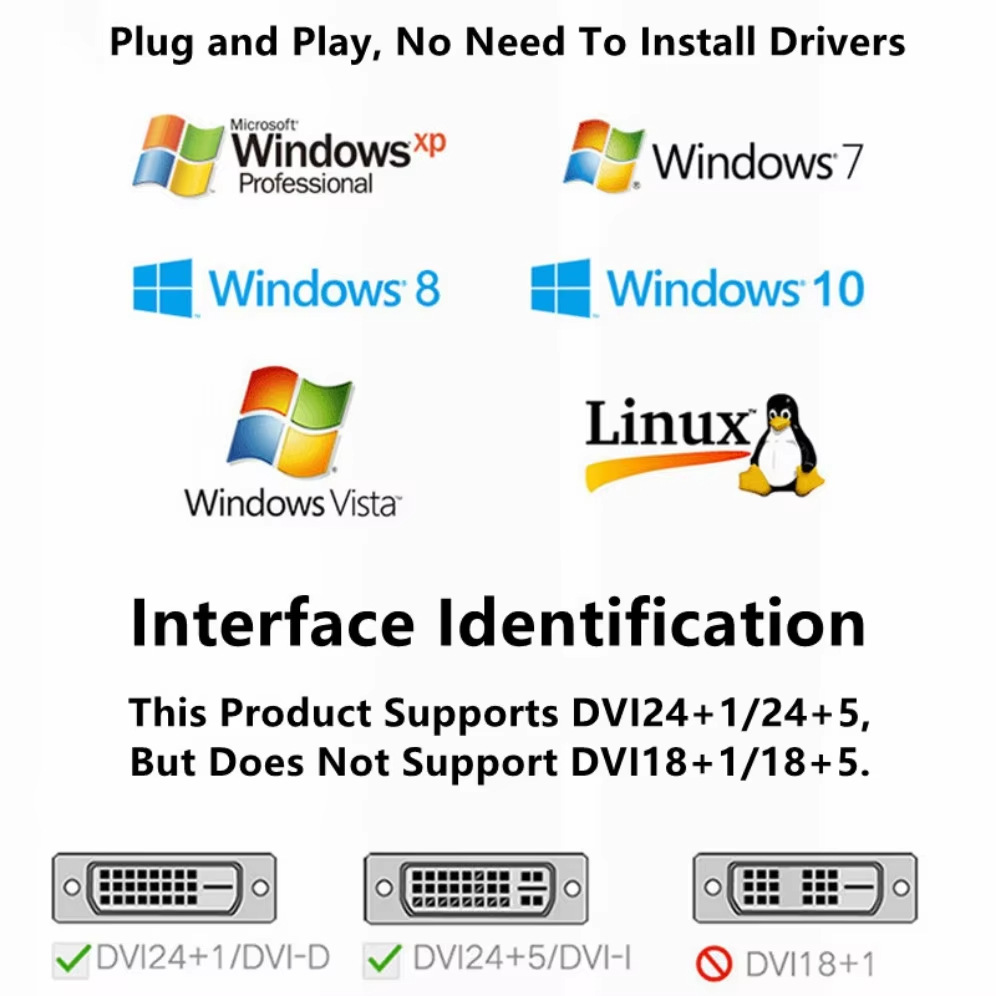Click the Windows Vista text label
Screen dimensions: 996x996
pos(293,504)
